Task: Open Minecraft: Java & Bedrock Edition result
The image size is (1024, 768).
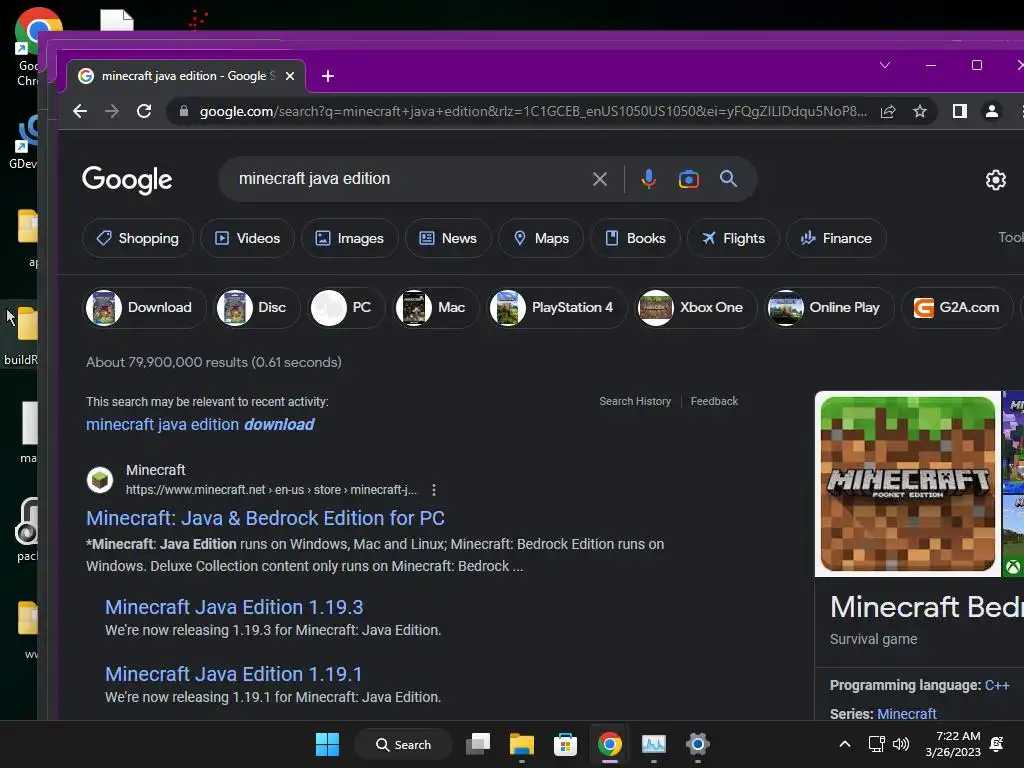Action: [265, 518]
